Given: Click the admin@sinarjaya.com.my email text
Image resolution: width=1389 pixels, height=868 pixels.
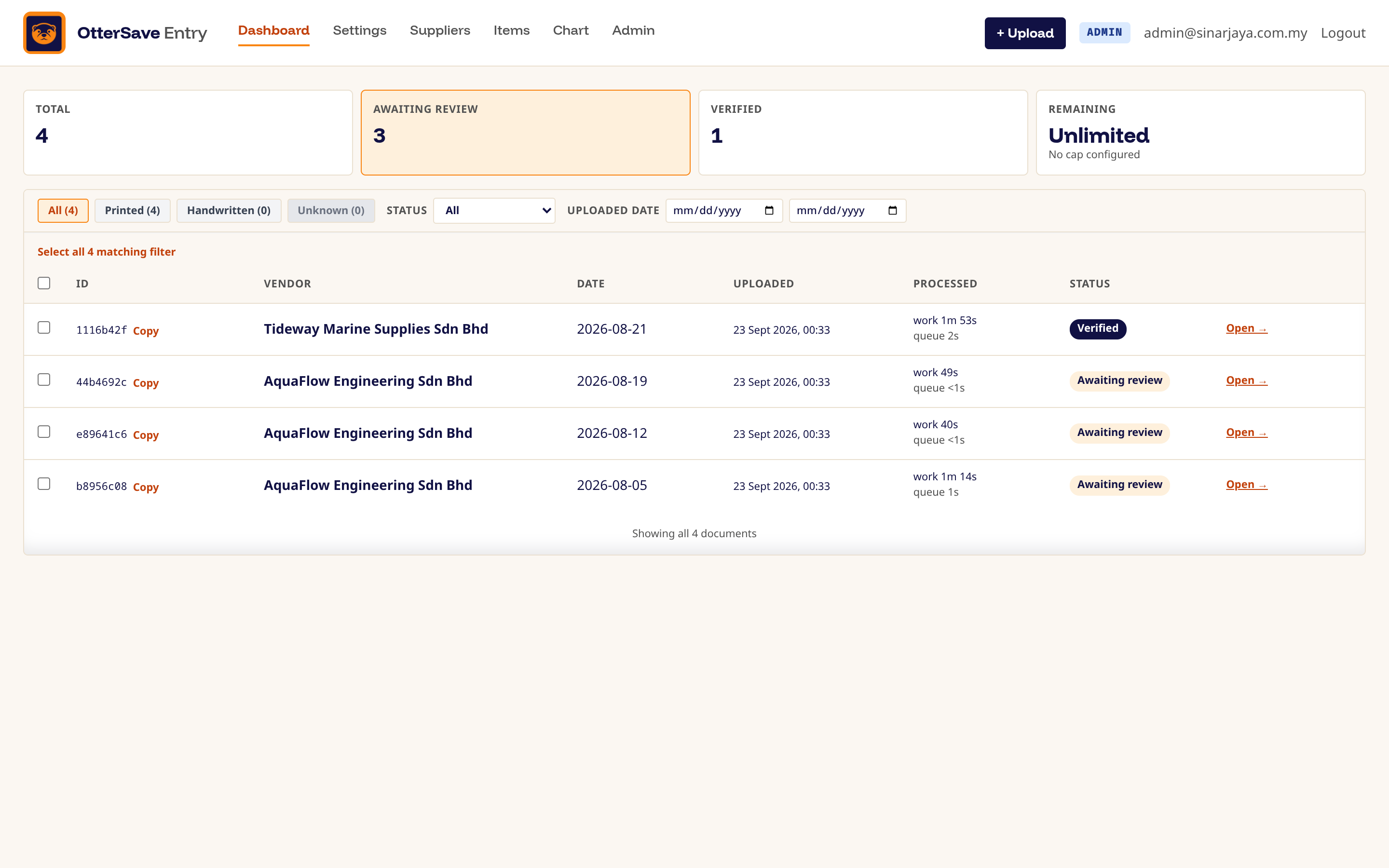Looking at the screenshot, I should coord(1226,33).
